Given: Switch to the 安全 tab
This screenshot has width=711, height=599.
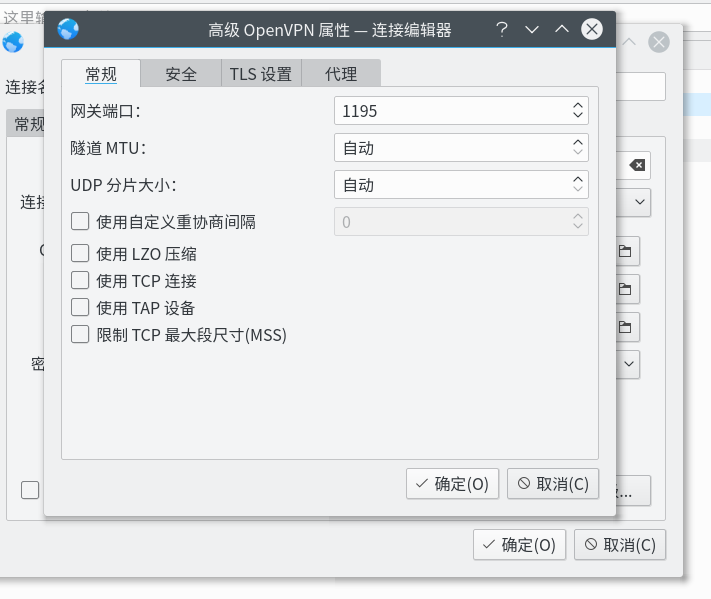Looking at the screenshot, I should (181, 73).
